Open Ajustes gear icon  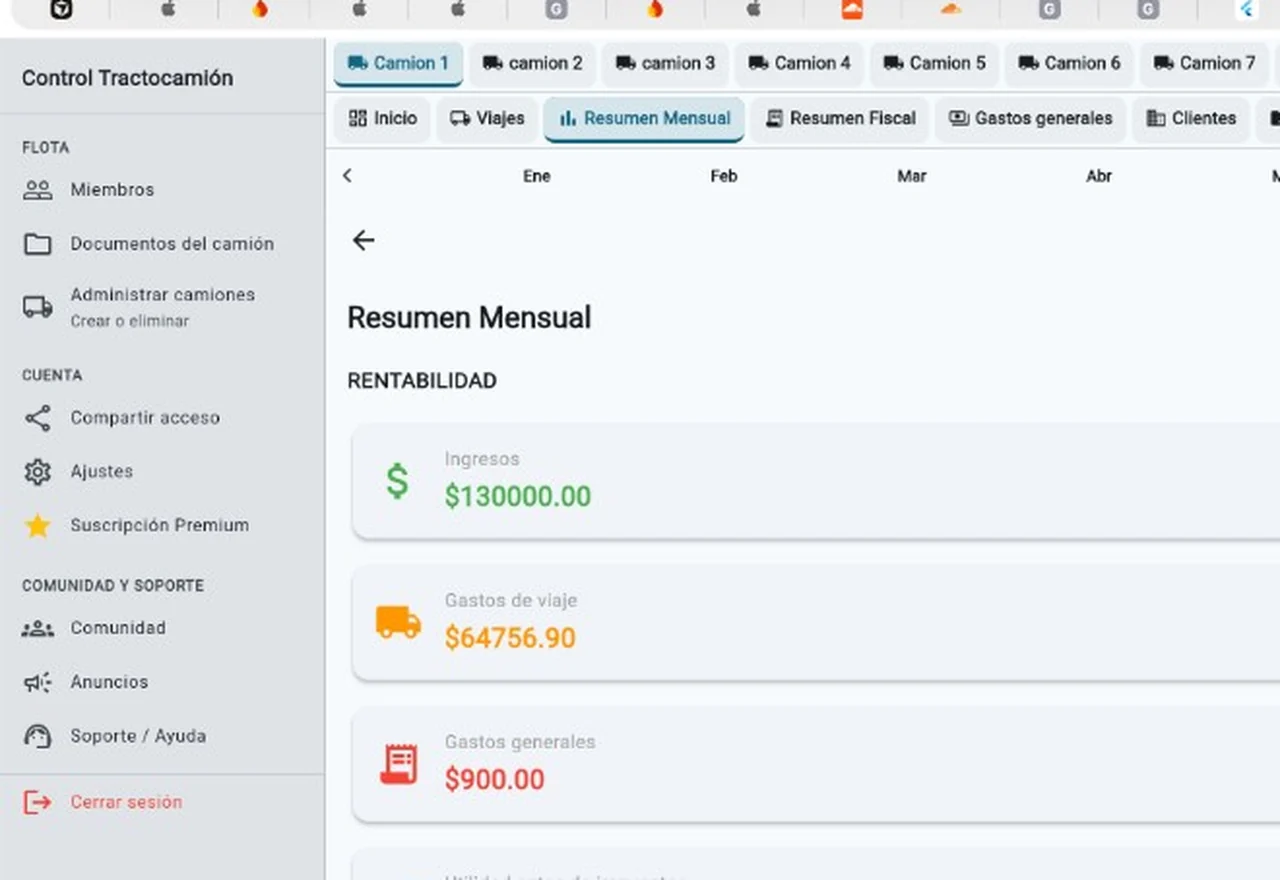pos(37,472)
